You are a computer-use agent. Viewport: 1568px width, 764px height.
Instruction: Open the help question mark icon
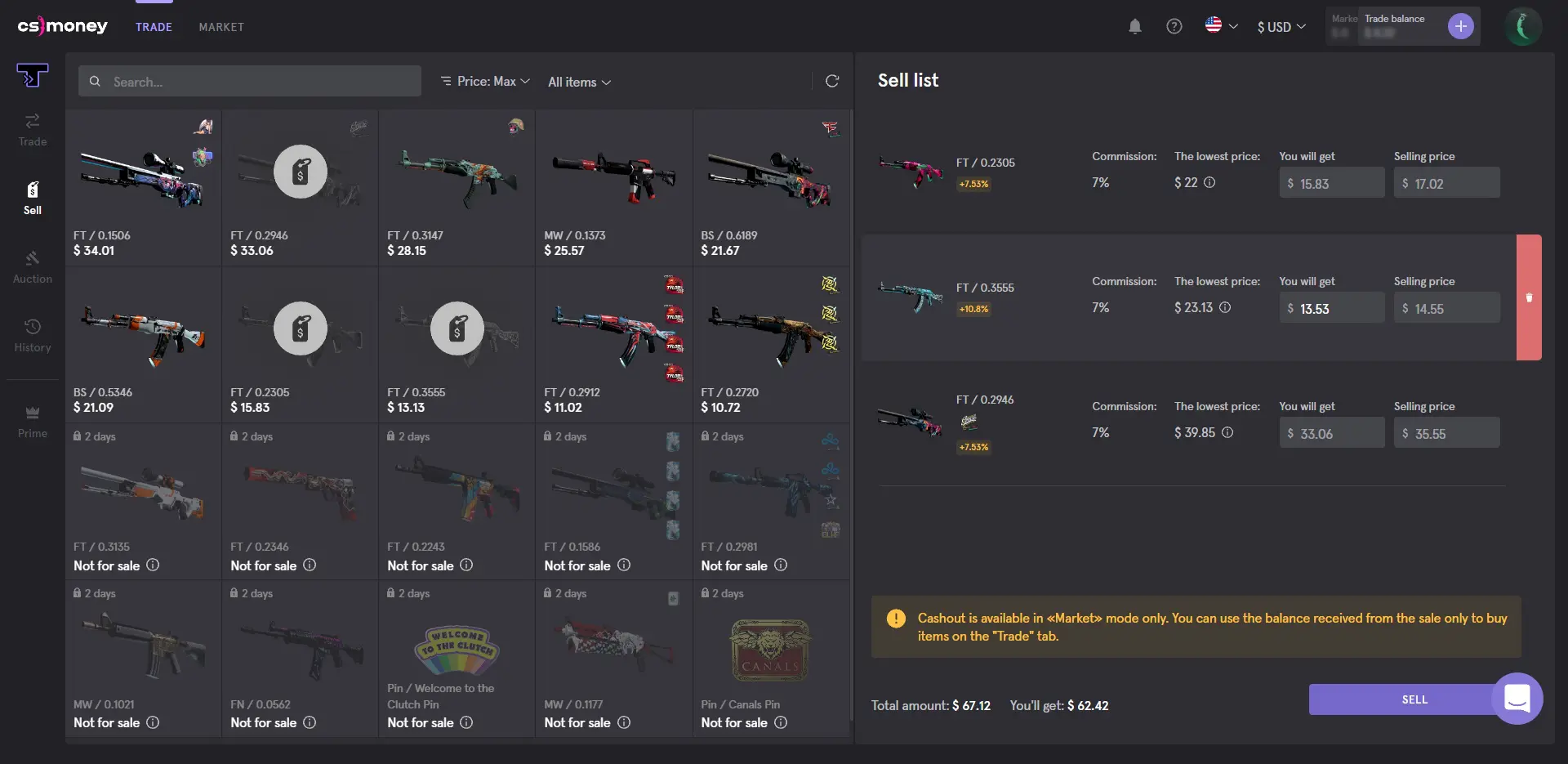tap(1174, 26)
